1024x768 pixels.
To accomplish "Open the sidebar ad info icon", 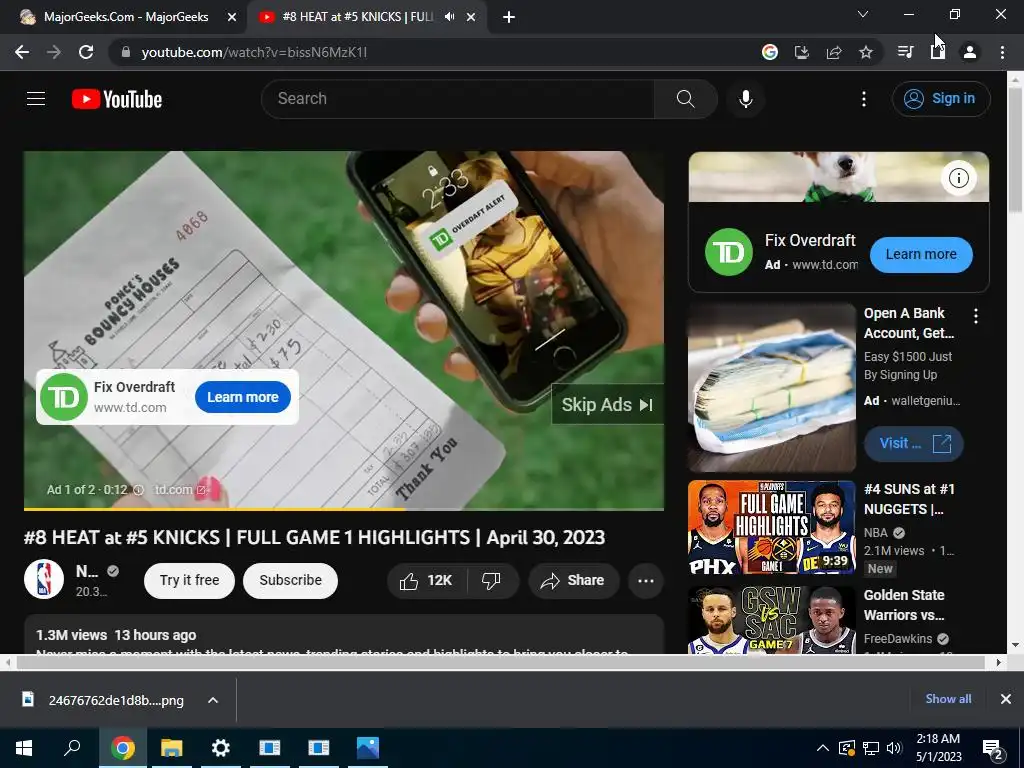I will click(958, 178).
